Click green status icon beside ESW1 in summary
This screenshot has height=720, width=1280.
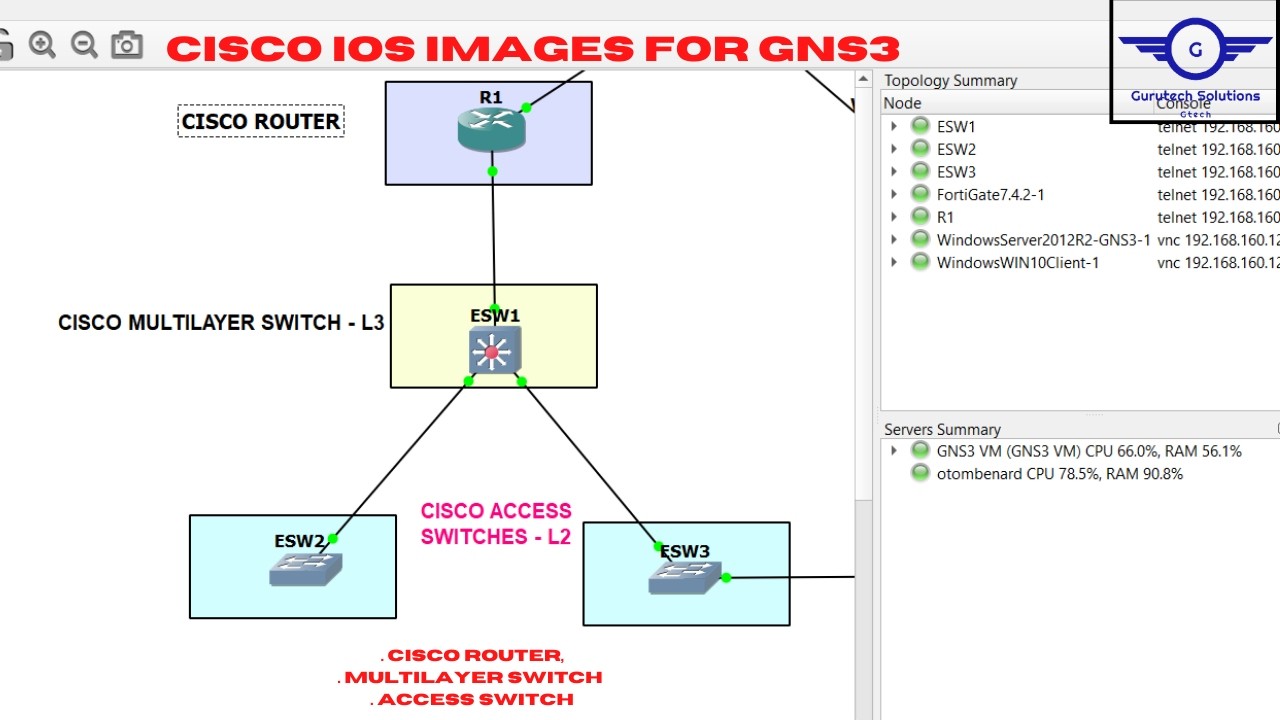[x=920, y=126]
